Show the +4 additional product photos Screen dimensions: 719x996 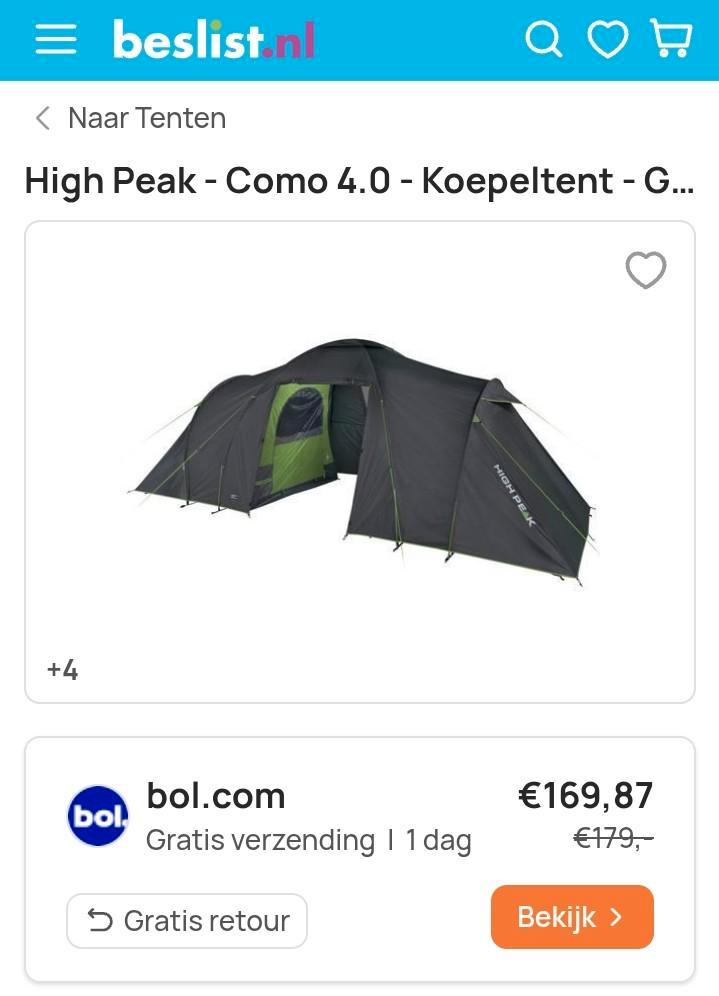click(x=62, y=670)
